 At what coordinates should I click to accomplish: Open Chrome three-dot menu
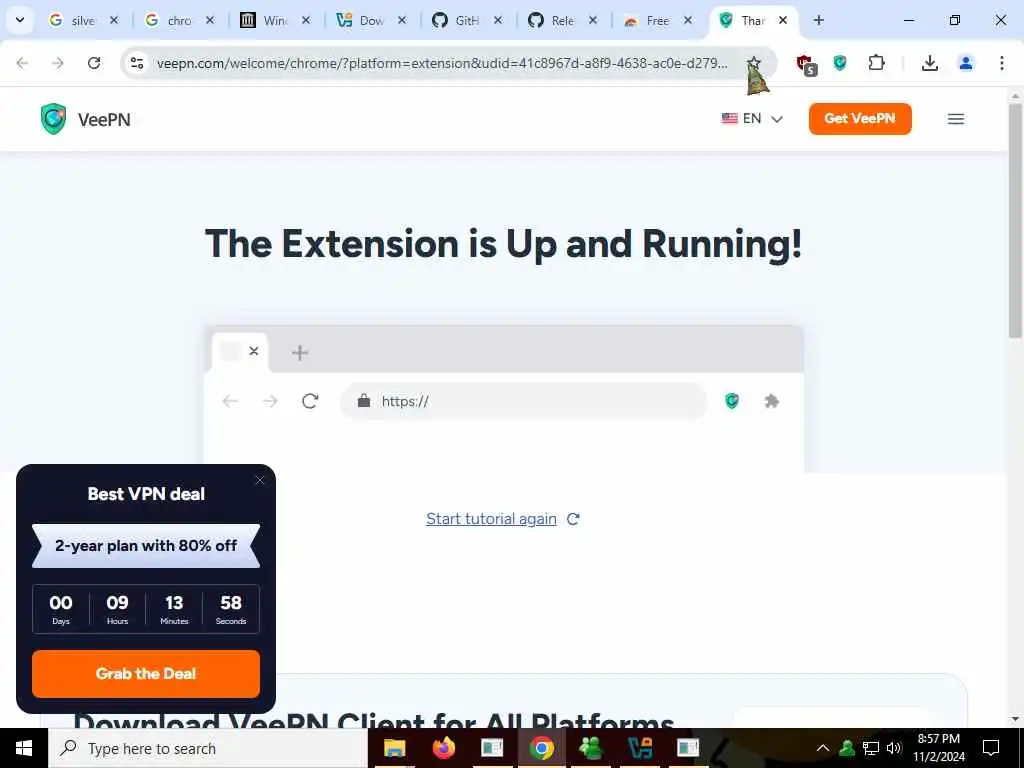tap(1002, 63)
